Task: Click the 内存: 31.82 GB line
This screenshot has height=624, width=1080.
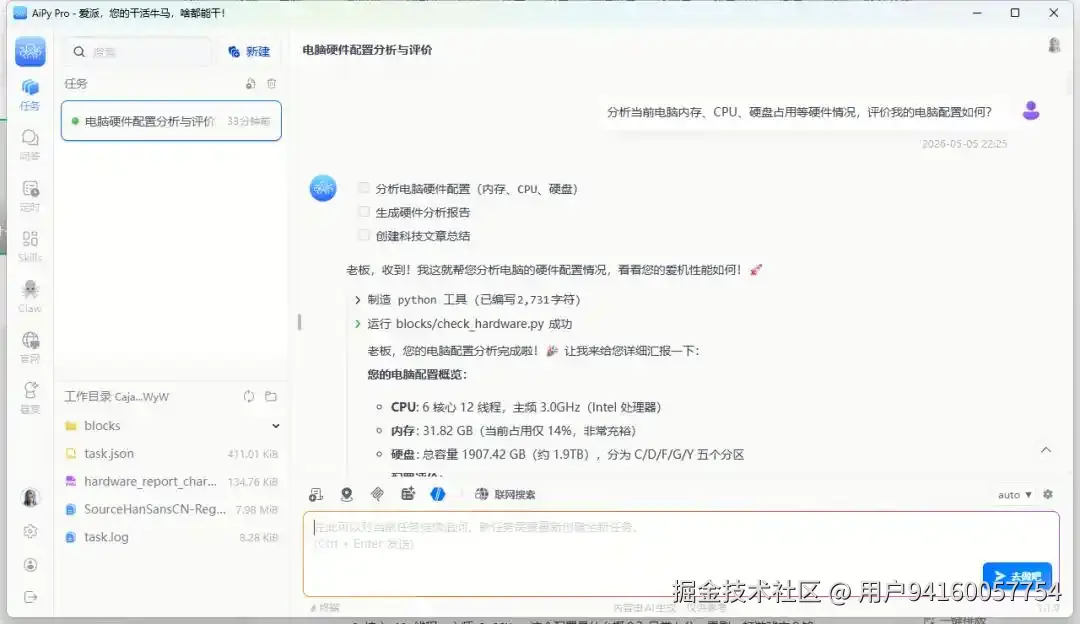Action: (513, 430)
